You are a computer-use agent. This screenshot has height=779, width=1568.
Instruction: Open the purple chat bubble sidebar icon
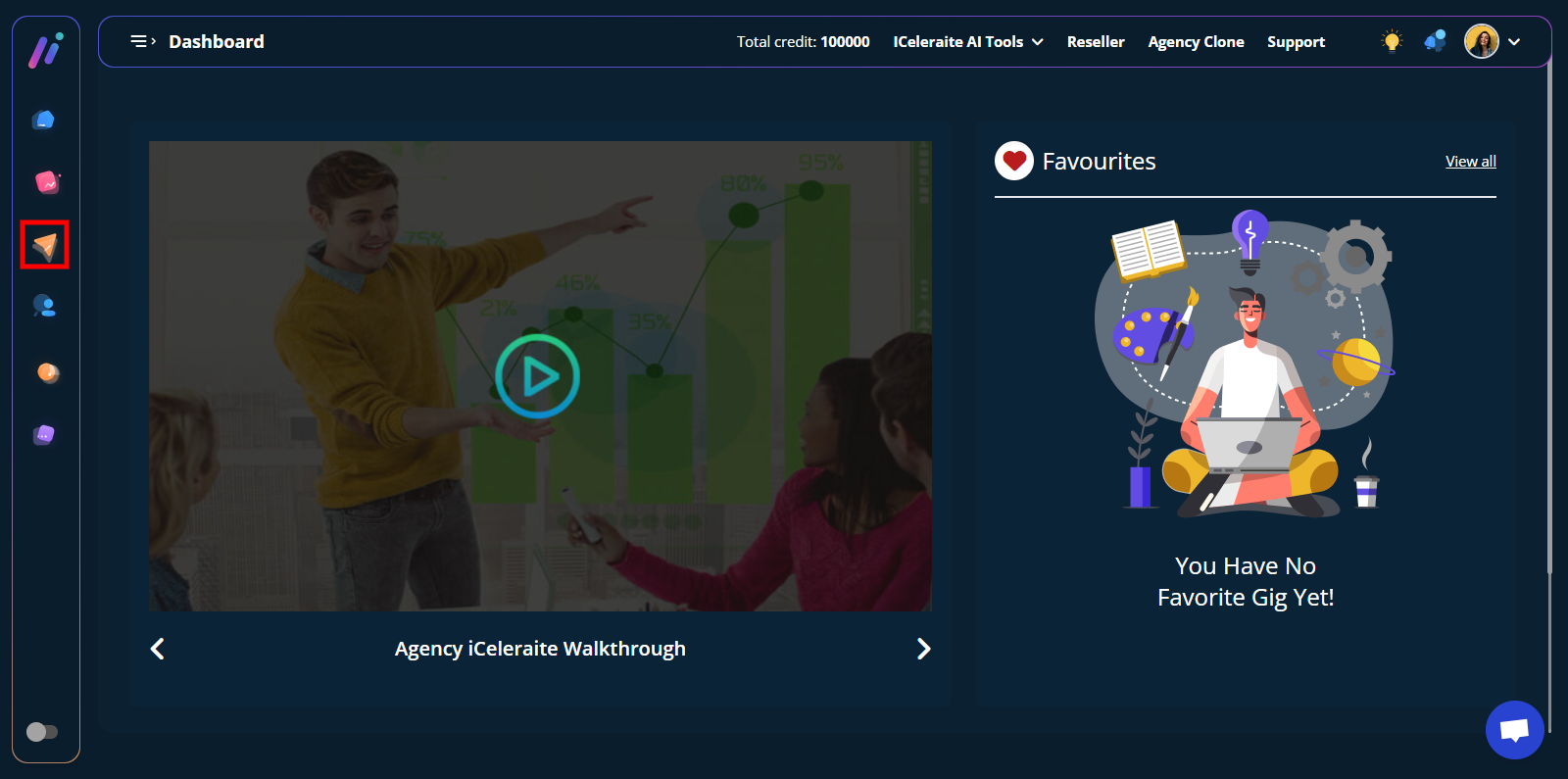click(44, 434)
